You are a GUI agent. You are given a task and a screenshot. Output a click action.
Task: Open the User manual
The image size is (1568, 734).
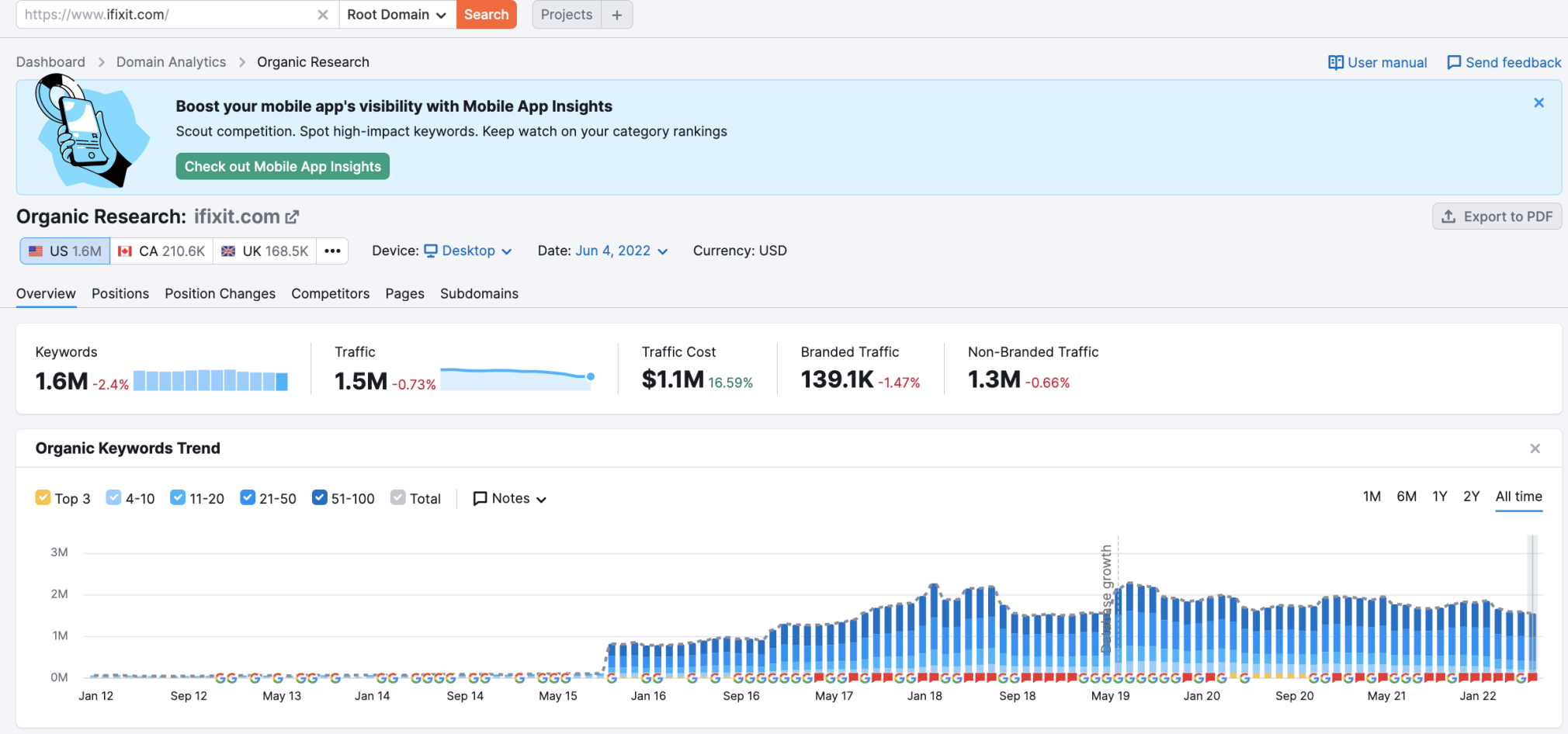tap(1378, 63)
